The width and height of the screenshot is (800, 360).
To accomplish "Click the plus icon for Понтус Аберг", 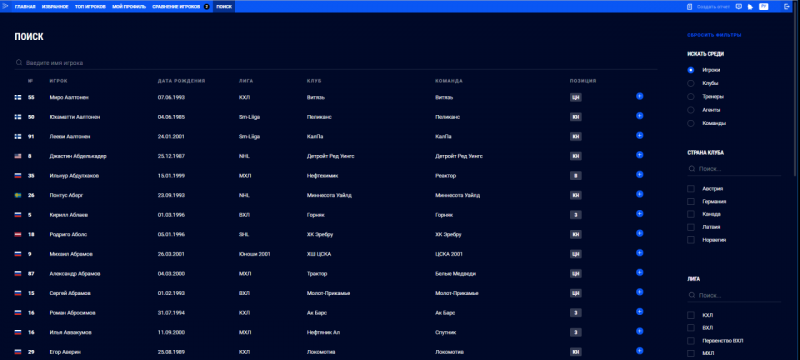I will 639,194.
